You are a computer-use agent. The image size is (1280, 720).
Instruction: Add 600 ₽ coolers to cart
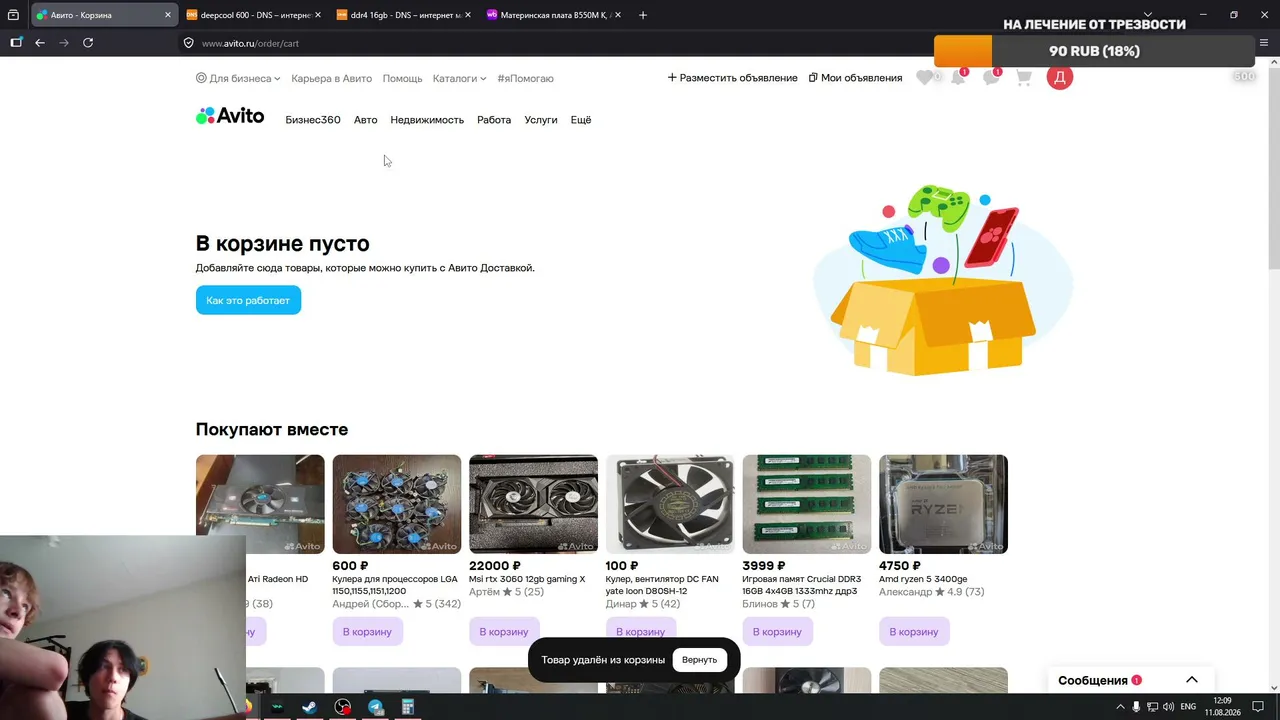pos(367,632)
